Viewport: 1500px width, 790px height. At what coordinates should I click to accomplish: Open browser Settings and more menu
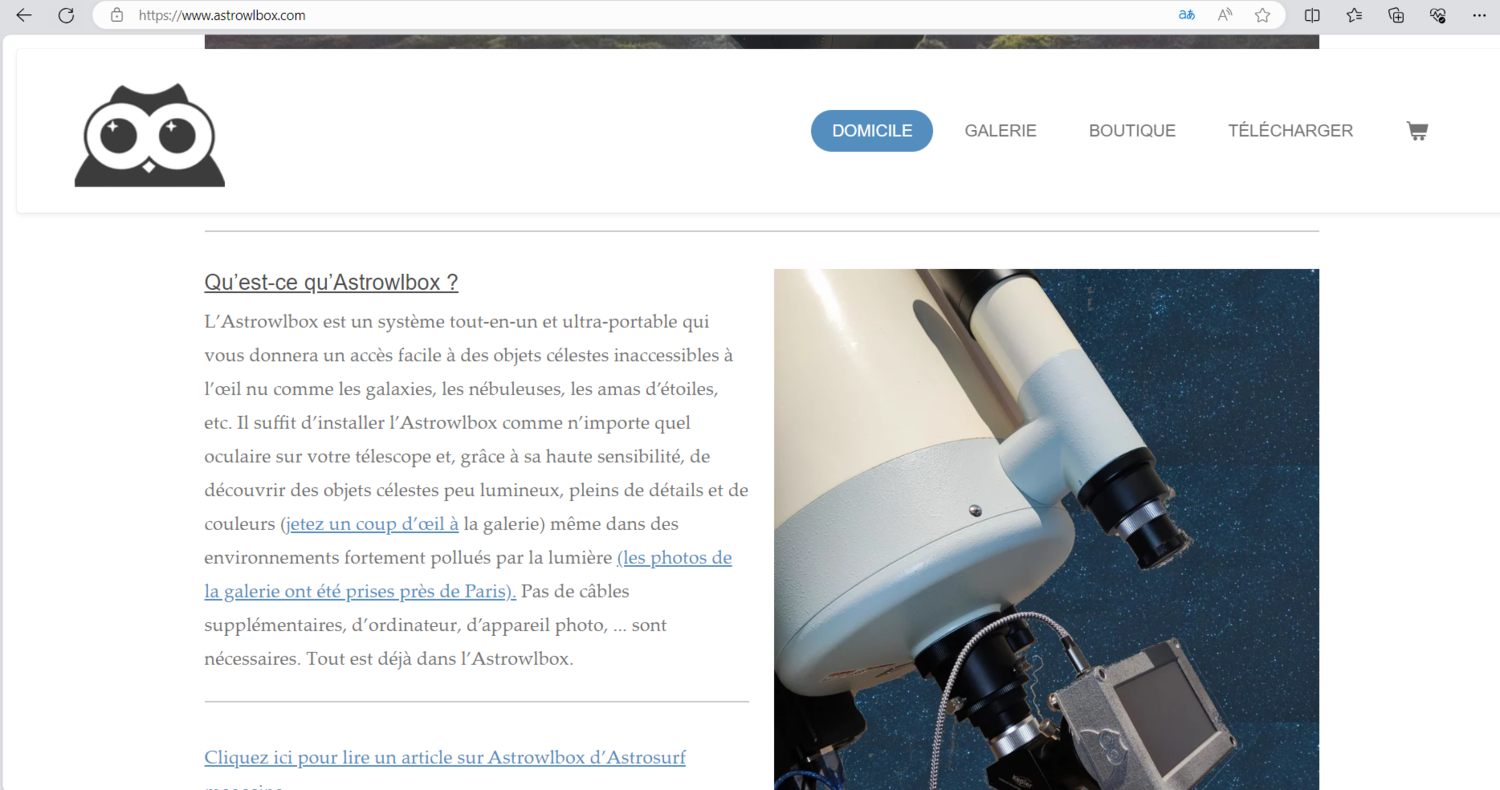[1480, 15]
